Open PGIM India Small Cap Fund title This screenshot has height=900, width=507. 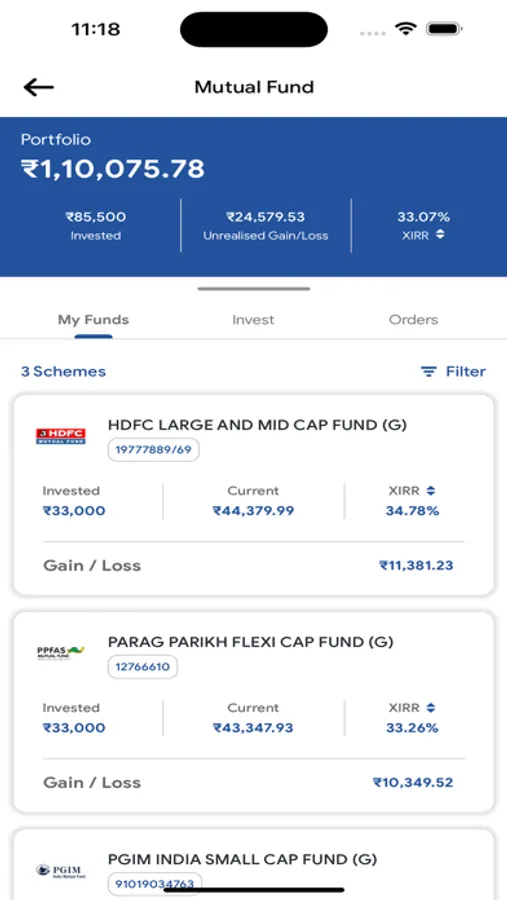pyautogui.click(x=242, y=859)
